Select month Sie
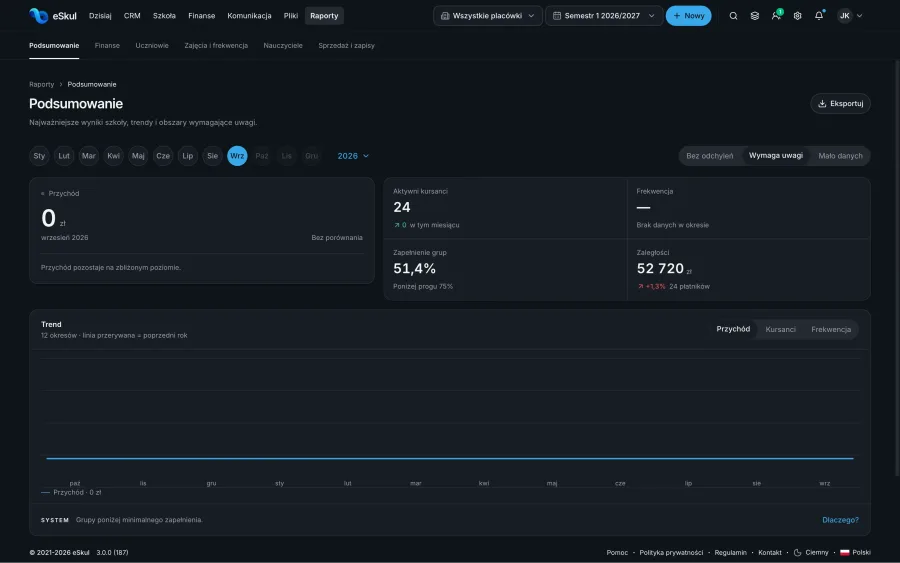 tap(212, 156)
